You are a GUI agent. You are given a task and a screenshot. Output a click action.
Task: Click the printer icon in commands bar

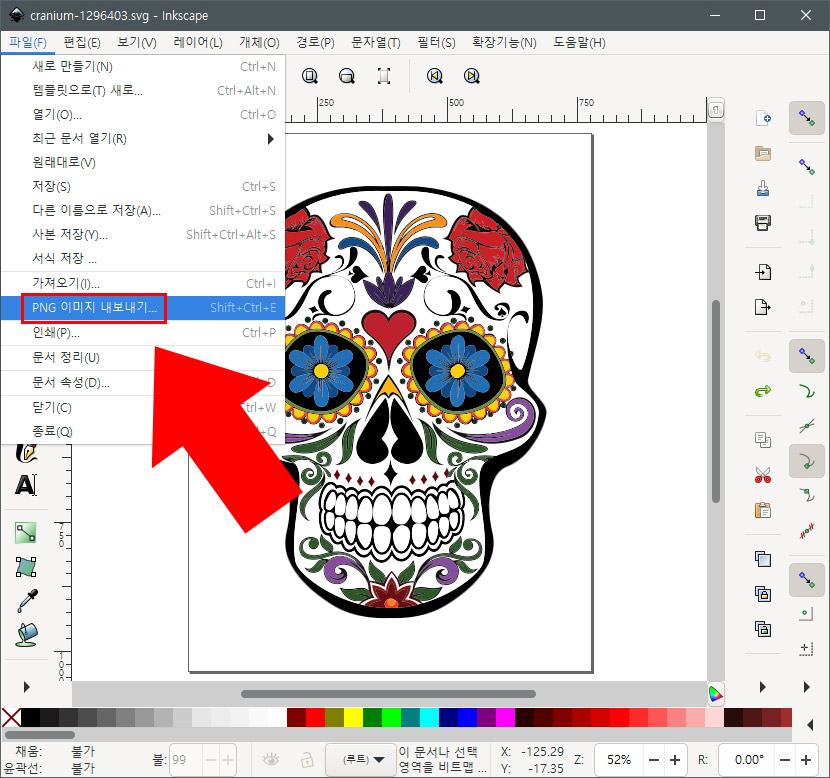(763, 223)
